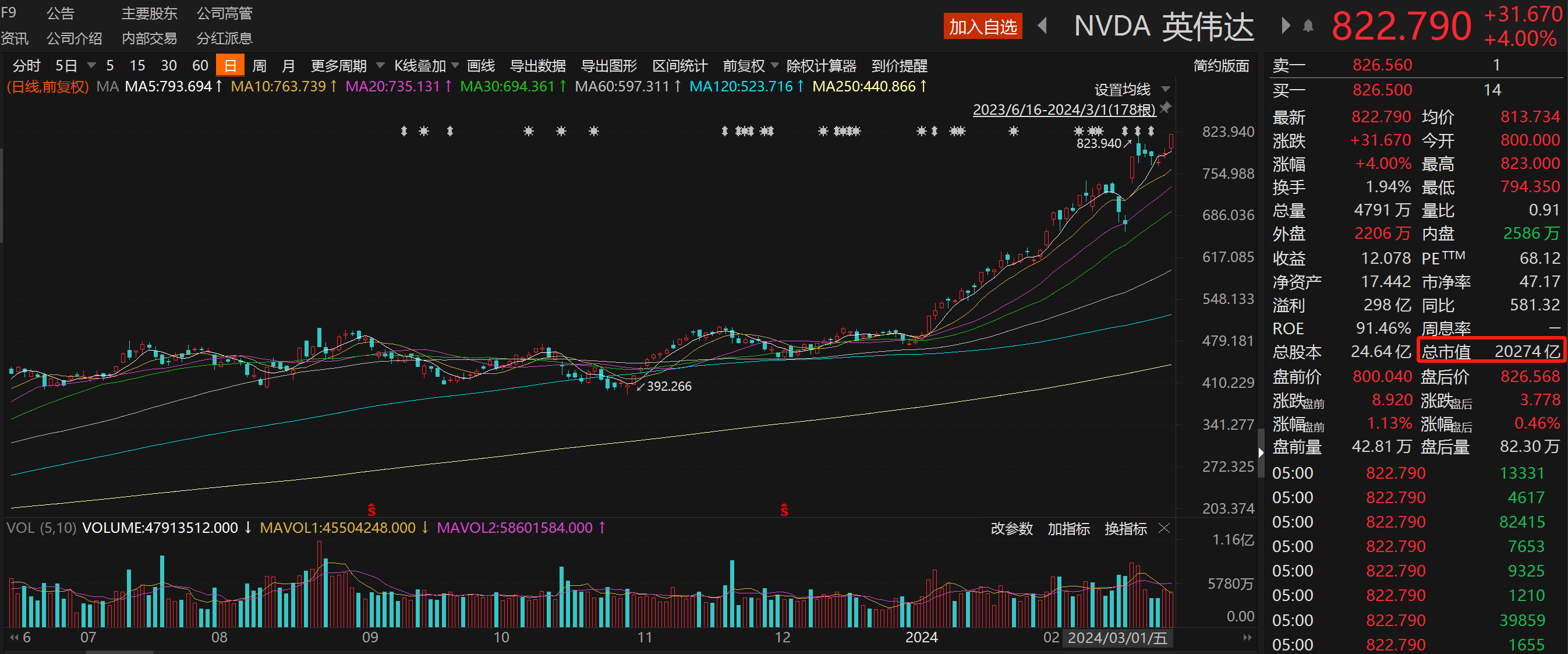Image resolution: width=1568 pixels, height=654 pixels.
Task: Click 到价提醒 price alert
Action: [899, 65]
